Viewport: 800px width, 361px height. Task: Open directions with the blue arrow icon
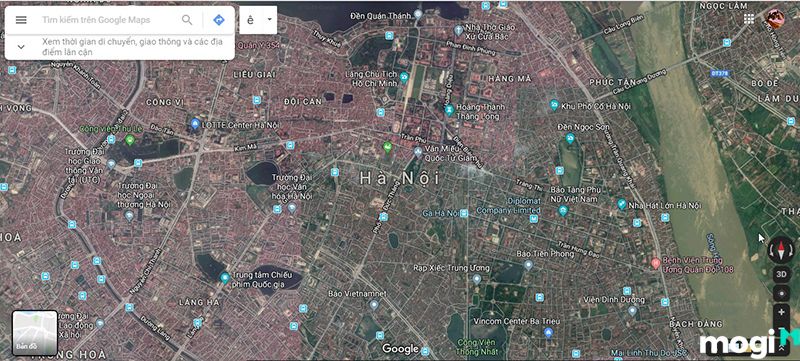pyautogui.click(x=219, y=20)
